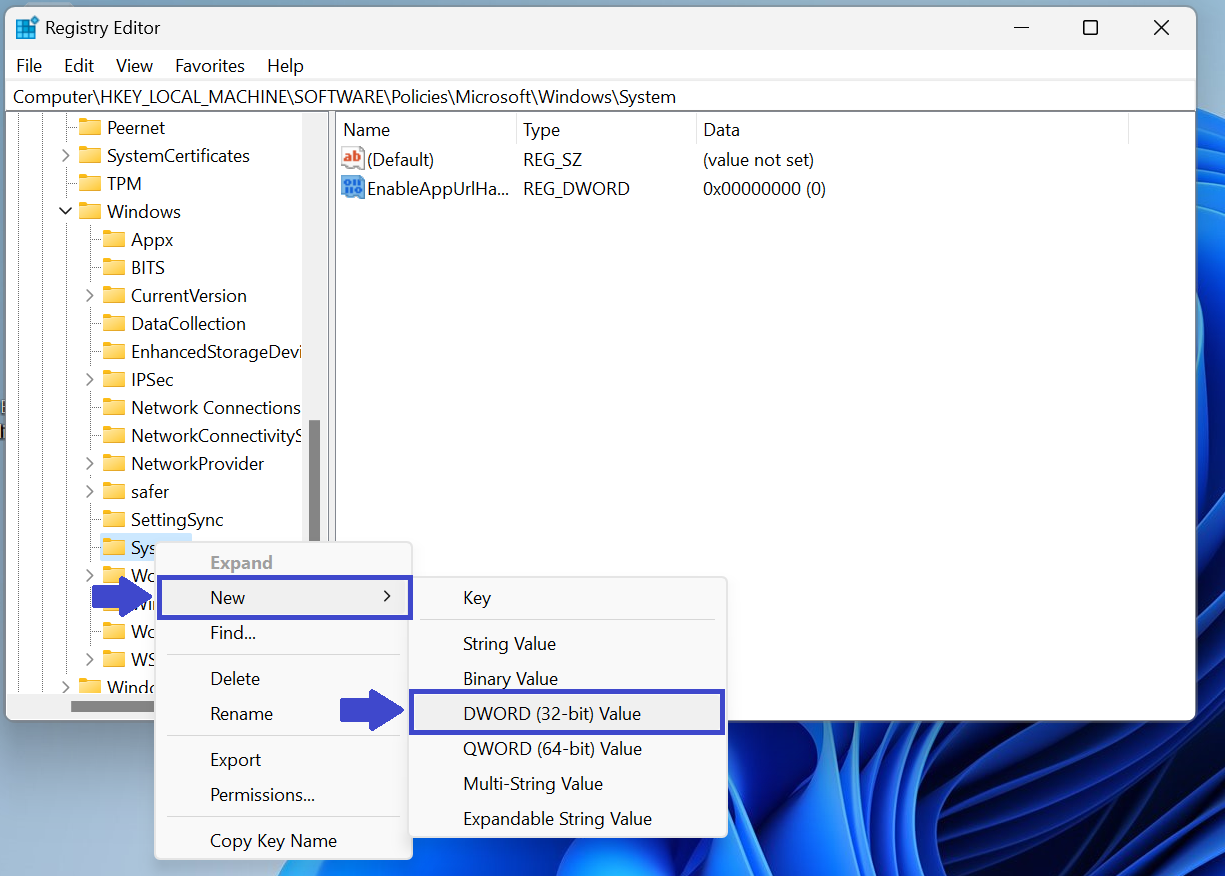The image size is (1225, 876).
Task: Collapse the Windows tree node
Action: (x=66, y=212)
